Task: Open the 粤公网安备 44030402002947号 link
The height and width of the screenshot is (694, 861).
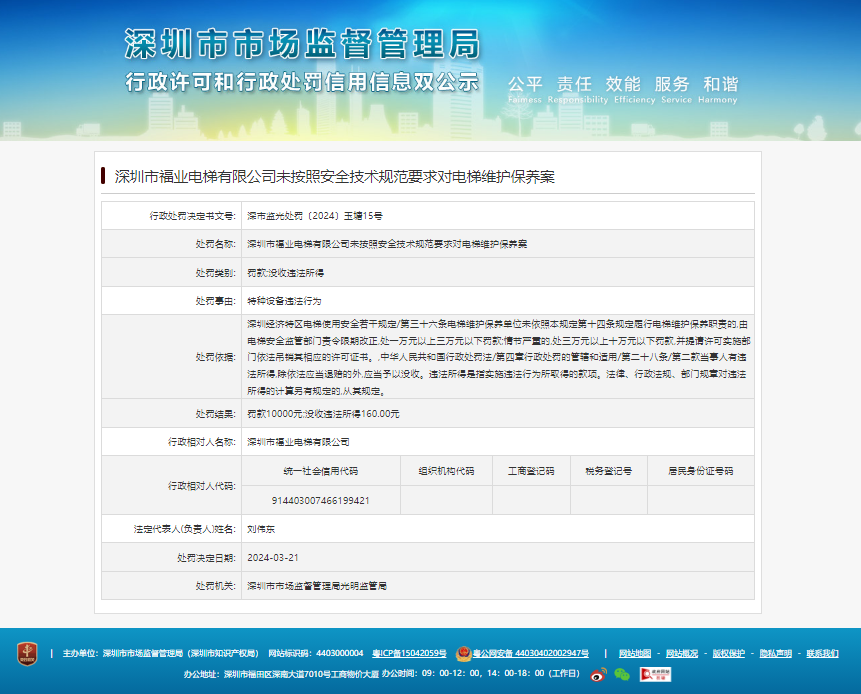Action: [x=531, y=653]
